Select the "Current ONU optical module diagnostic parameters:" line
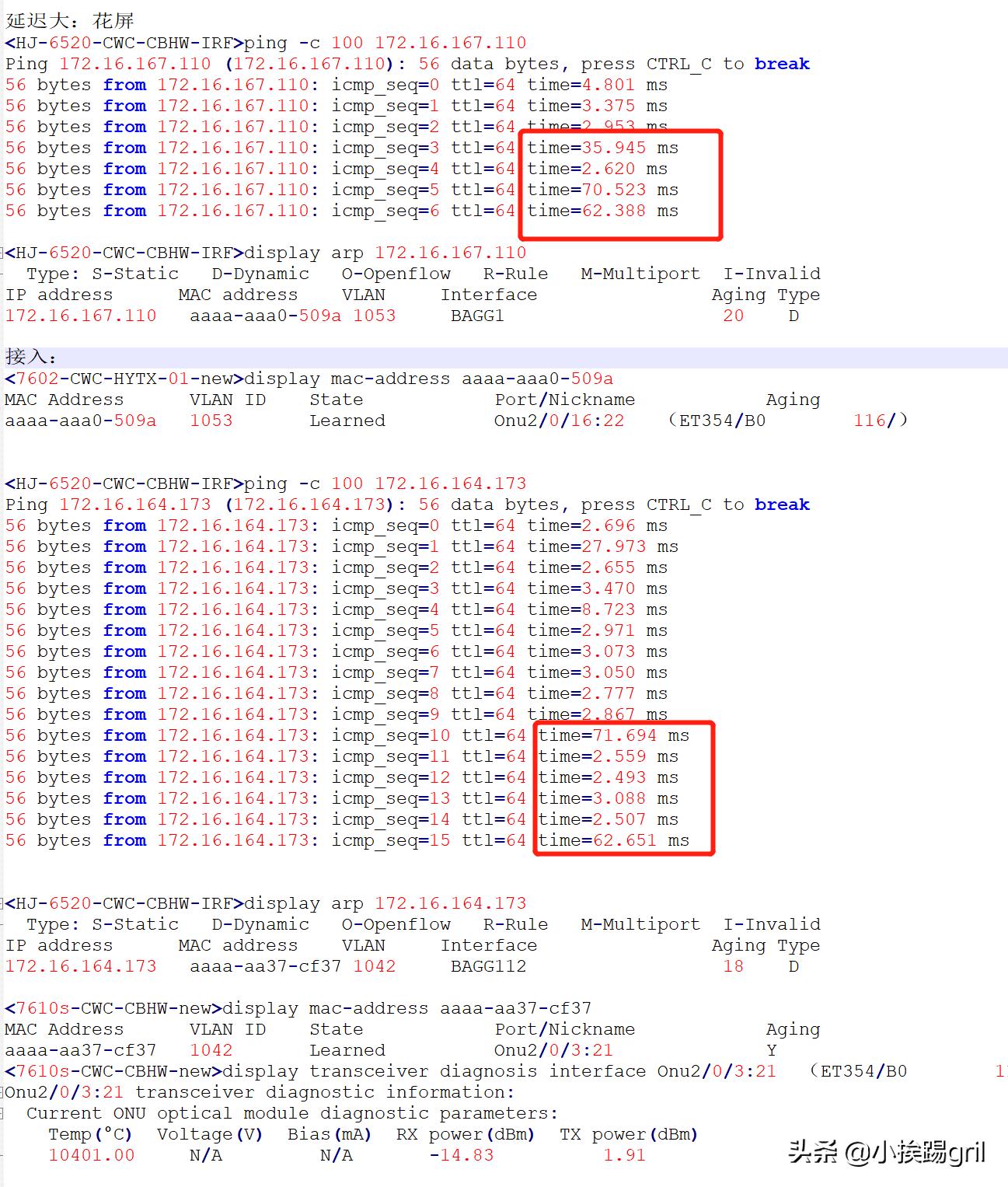Viewport: 1008px width, 1187px height. (292, 1113)
